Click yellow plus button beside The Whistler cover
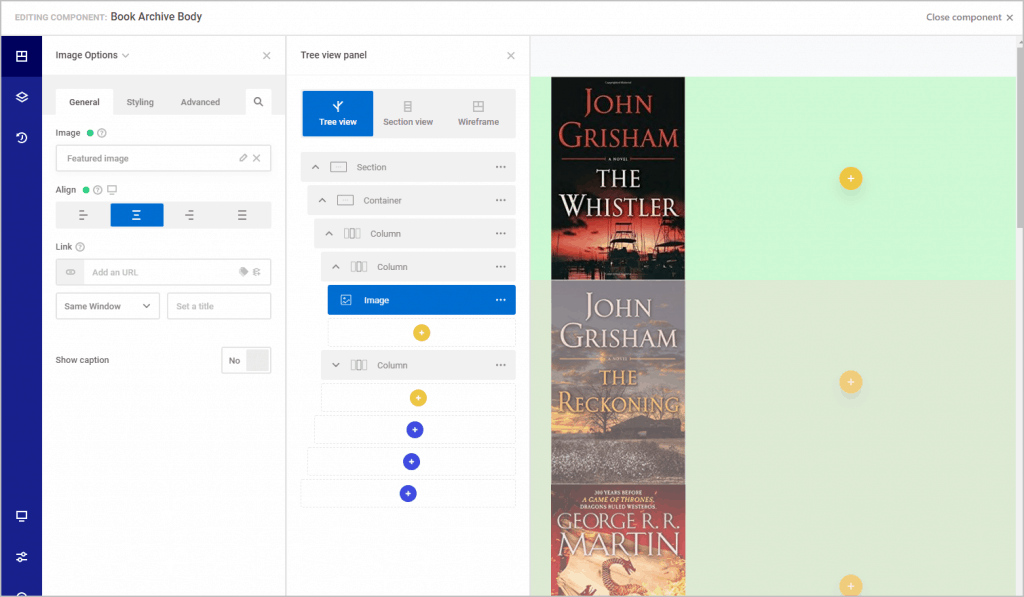Image resolution: width=1024 pixels, height=597 pixels. [850, 178]
